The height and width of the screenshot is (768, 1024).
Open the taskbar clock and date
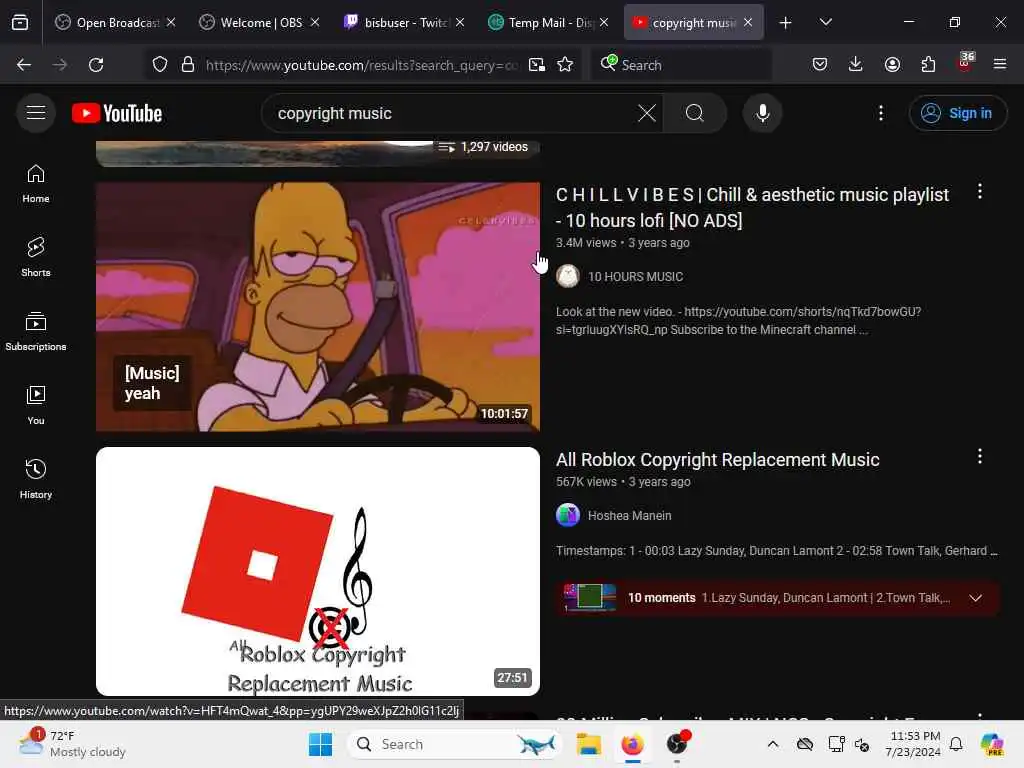(912, 744)
